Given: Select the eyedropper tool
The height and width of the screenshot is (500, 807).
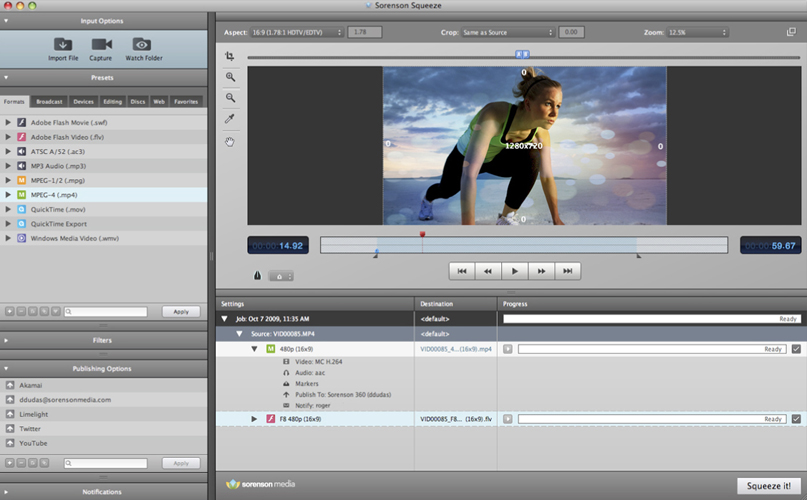Looking at the screenshot, I should (230, 119).
